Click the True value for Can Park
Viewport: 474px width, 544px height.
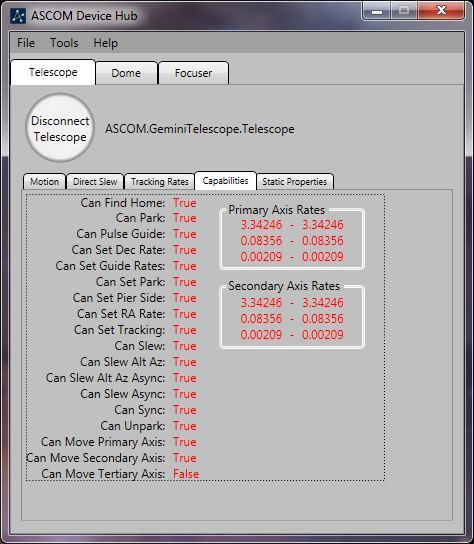[185, 218]
